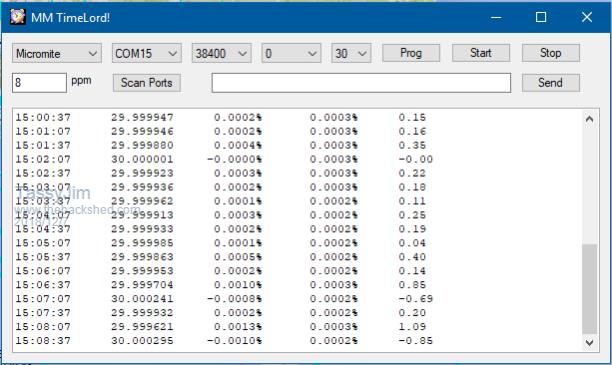Select the 15:02:07 log entry

pyautogui.click(x=224, y=159)
